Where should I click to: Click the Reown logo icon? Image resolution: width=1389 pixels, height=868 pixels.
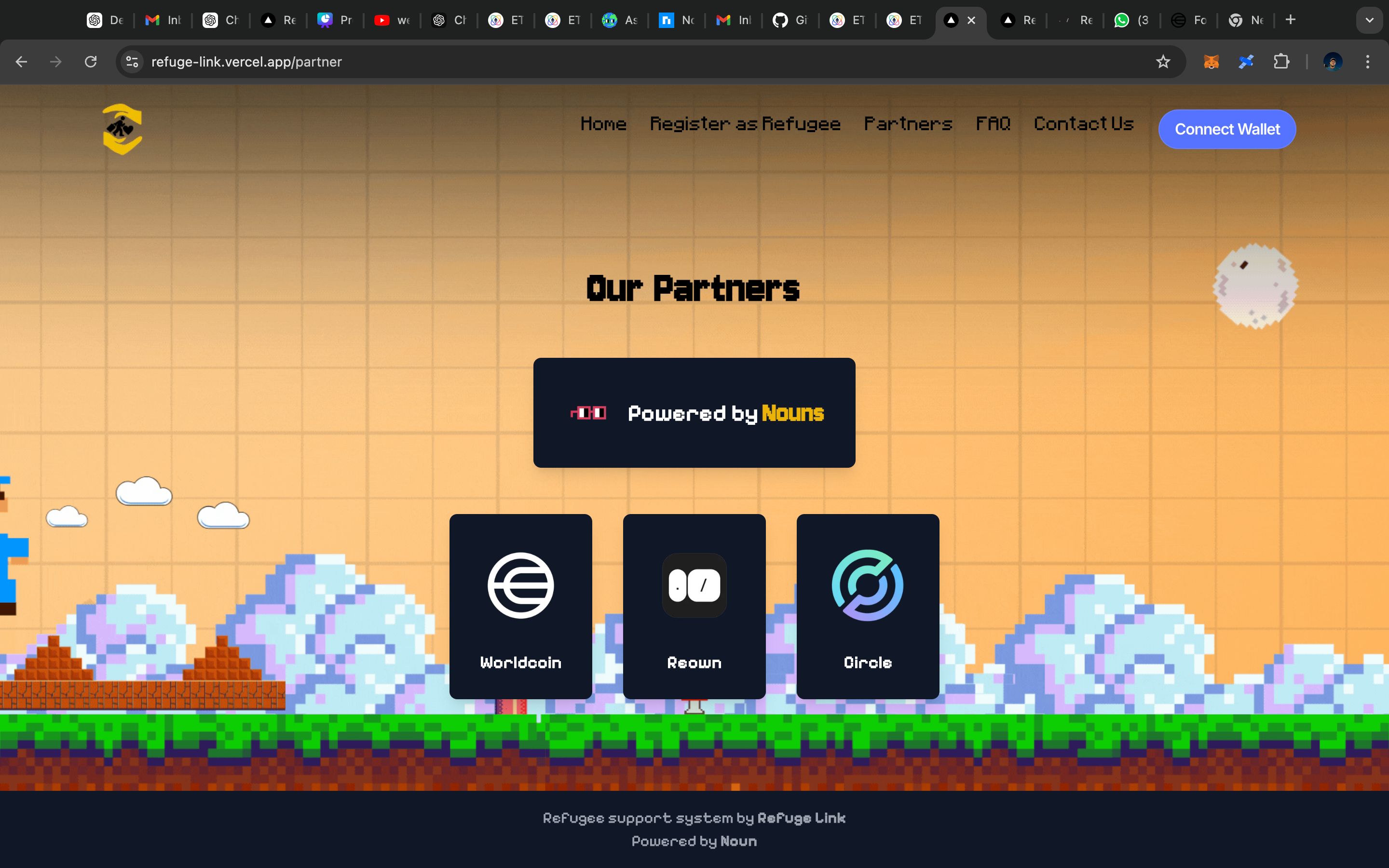pos(694,585)
